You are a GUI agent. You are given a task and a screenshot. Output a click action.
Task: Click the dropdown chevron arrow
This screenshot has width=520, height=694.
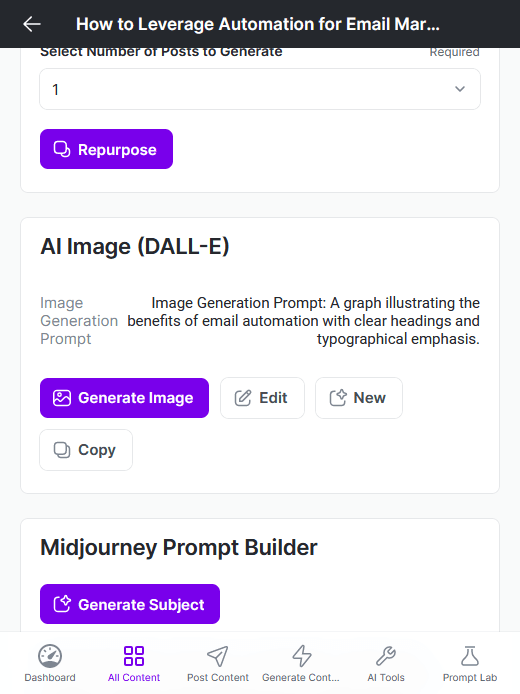pos(460,89)
